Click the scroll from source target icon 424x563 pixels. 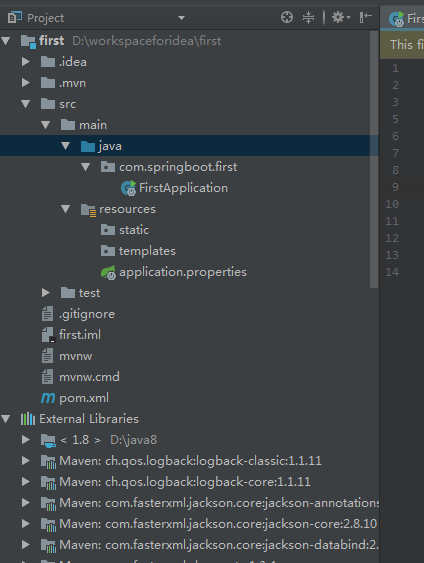286,17
